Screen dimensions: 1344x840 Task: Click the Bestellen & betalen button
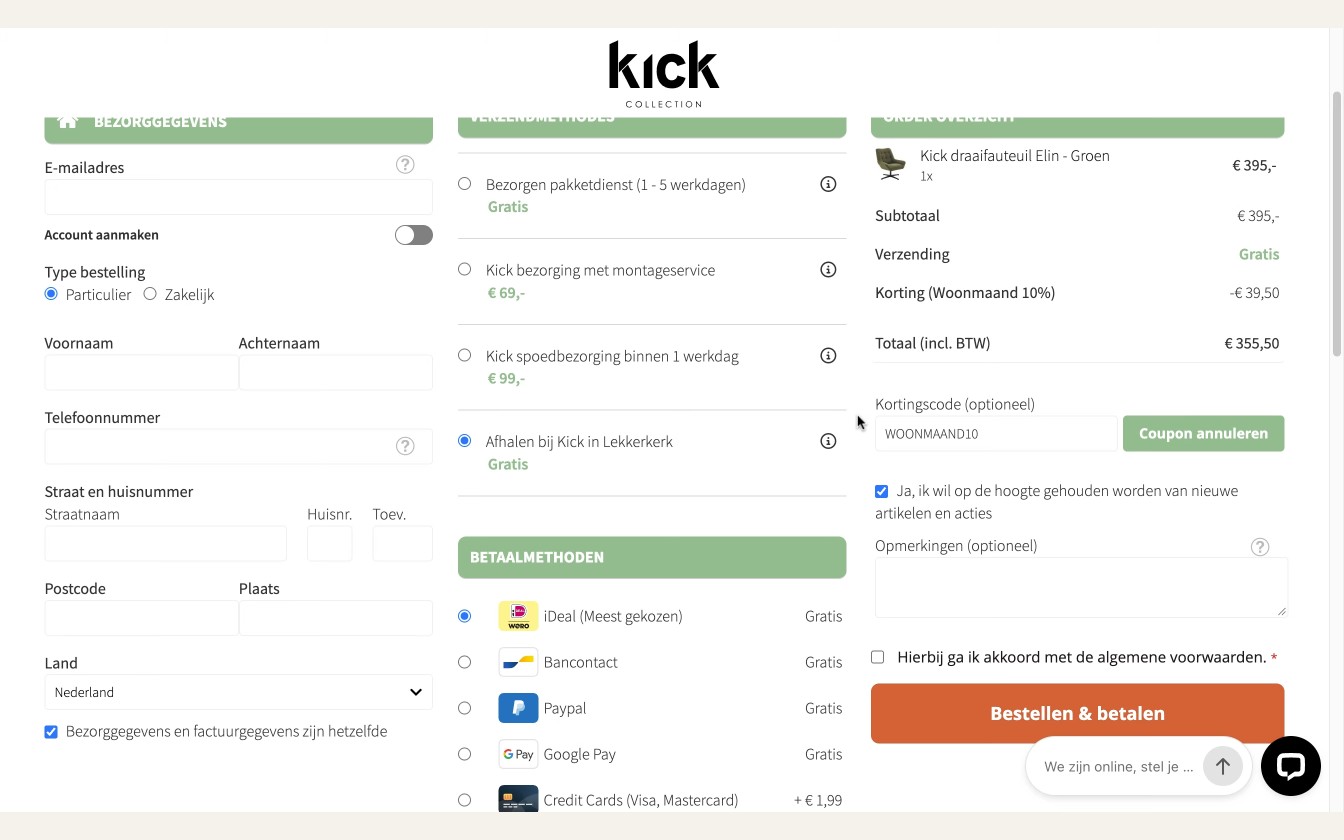(x=1077, y=714)
